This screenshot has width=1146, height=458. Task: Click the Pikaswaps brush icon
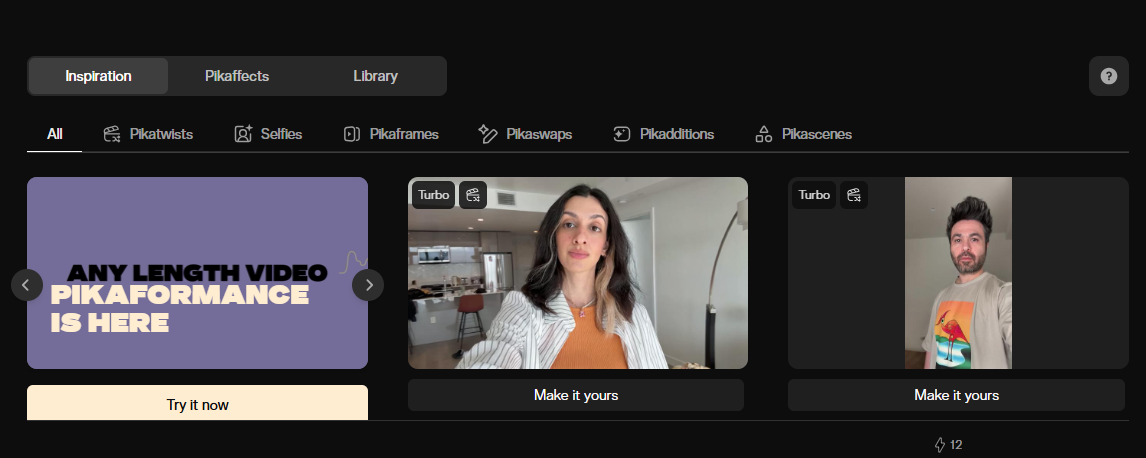(487, 134)
